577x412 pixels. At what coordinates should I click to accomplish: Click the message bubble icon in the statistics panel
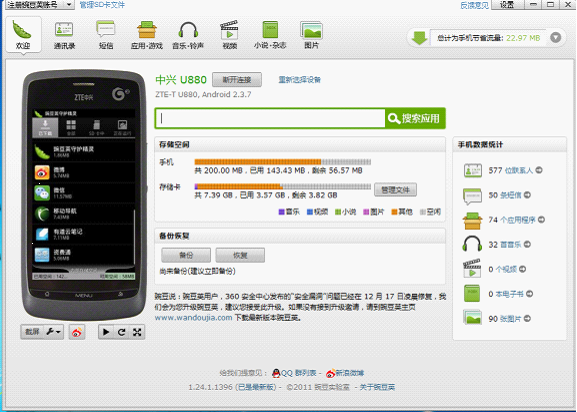coord(472,195)
